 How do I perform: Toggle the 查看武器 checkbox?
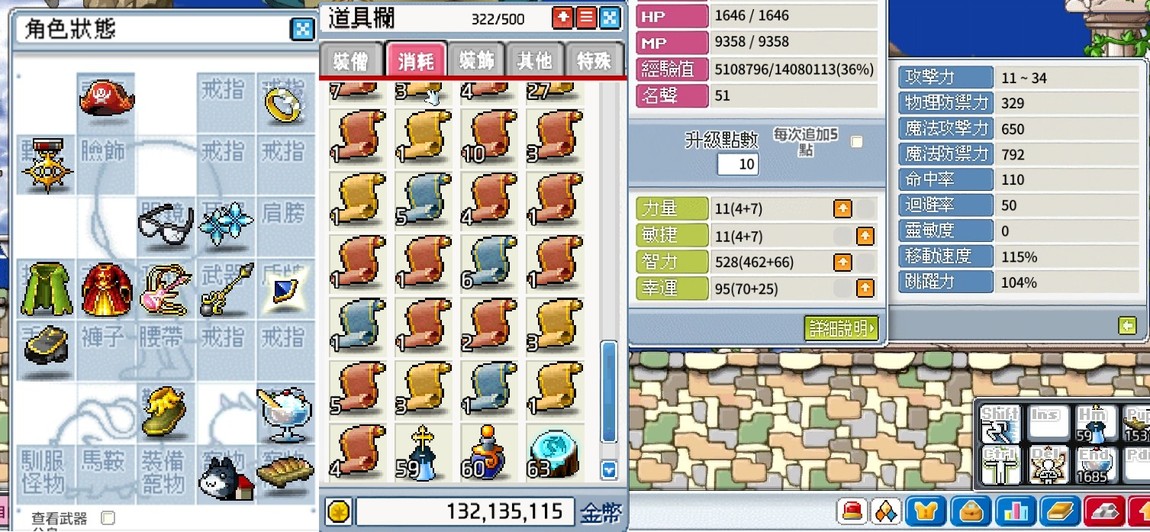click(x=107, y=518)
